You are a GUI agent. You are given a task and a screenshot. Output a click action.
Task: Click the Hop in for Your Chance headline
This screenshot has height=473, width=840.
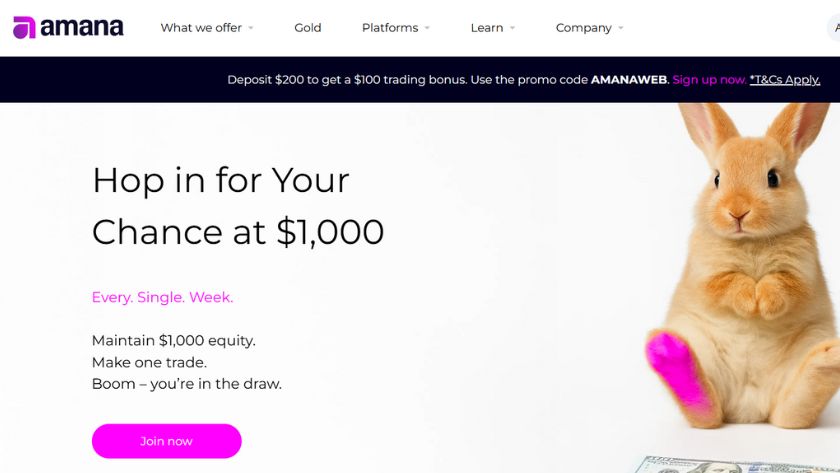pos(238,206)
